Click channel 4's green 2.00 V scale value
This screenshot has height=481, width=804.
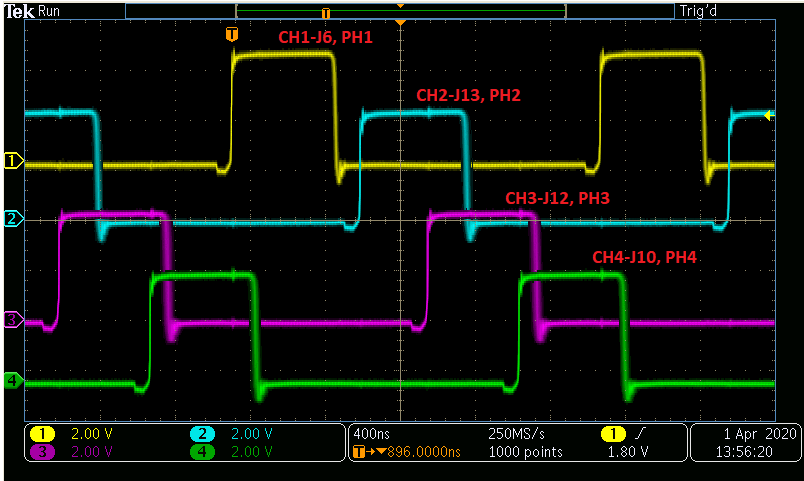252,452
